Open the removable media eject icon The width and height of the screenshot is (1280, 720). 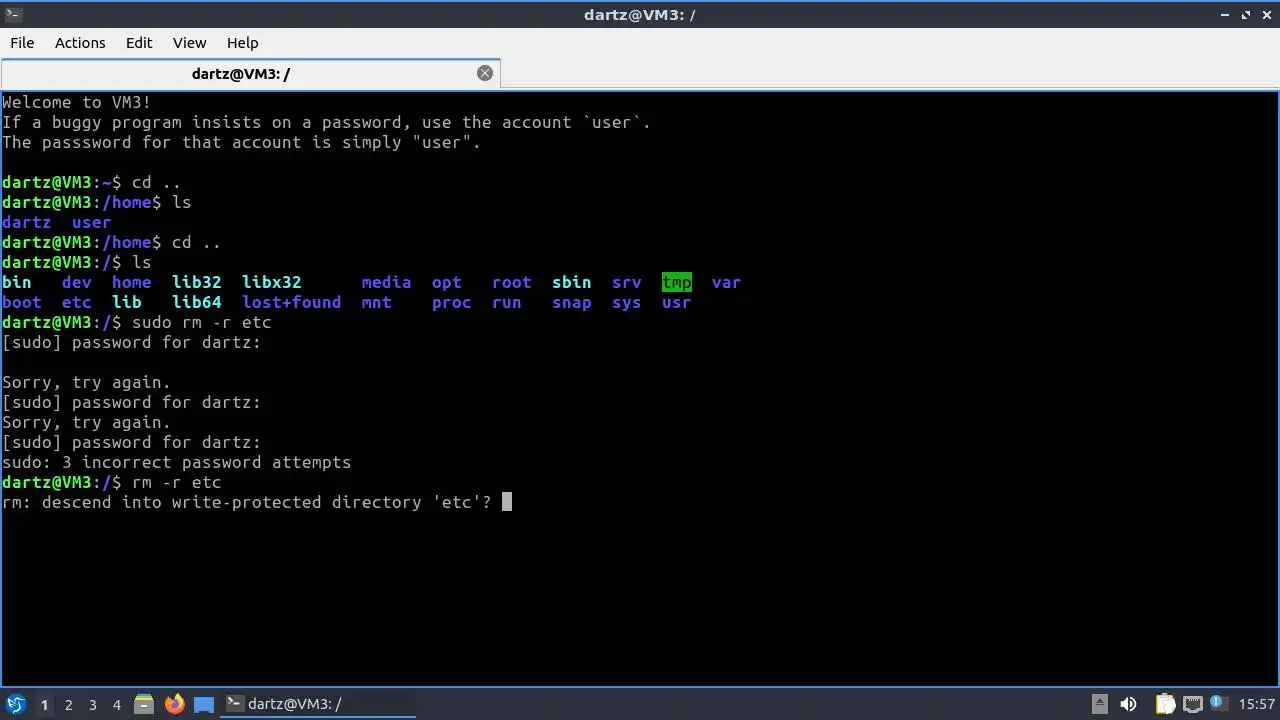(1099, 704)
